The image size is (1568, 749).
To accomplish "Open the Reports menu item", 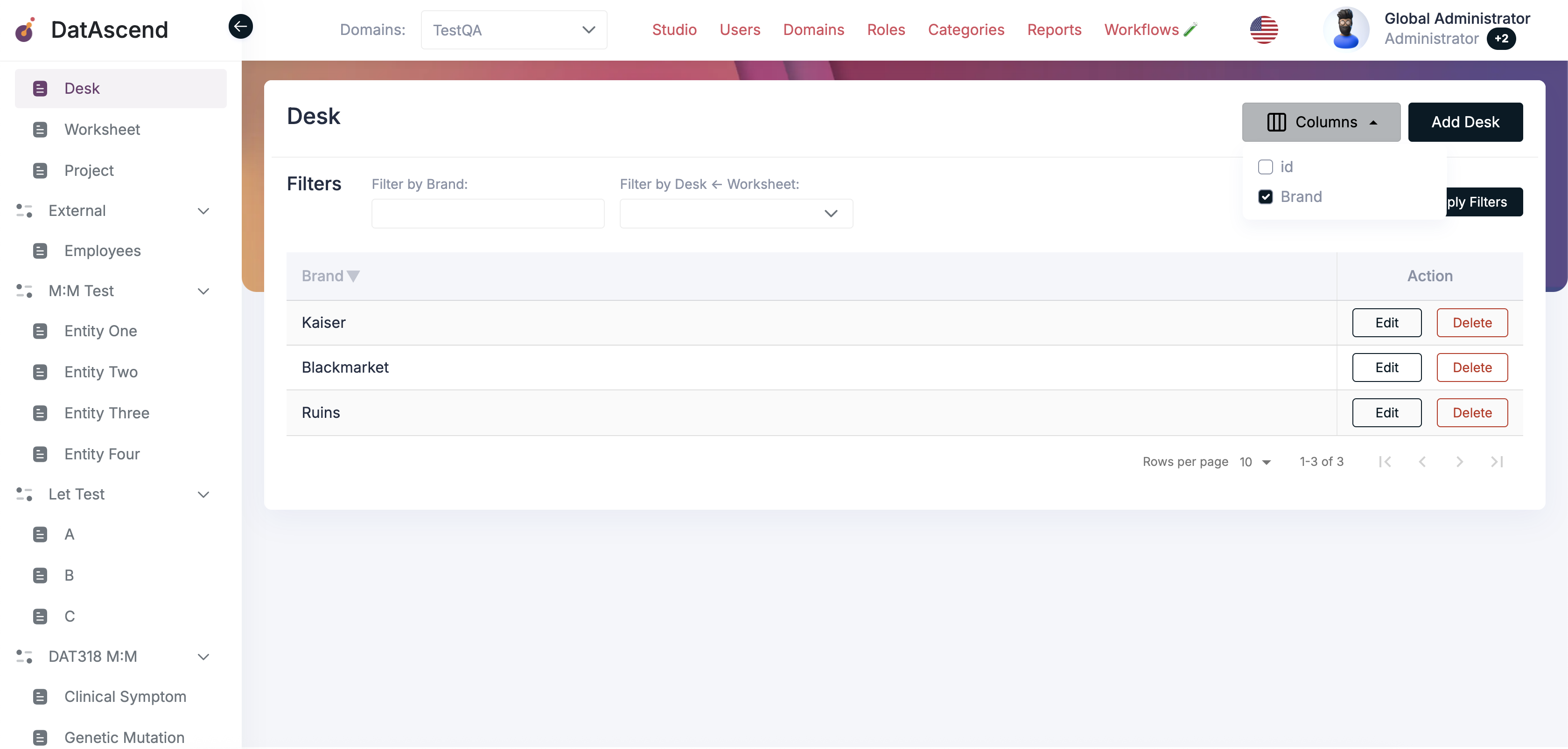I will pyautogui.click(x=1054, y=30).
